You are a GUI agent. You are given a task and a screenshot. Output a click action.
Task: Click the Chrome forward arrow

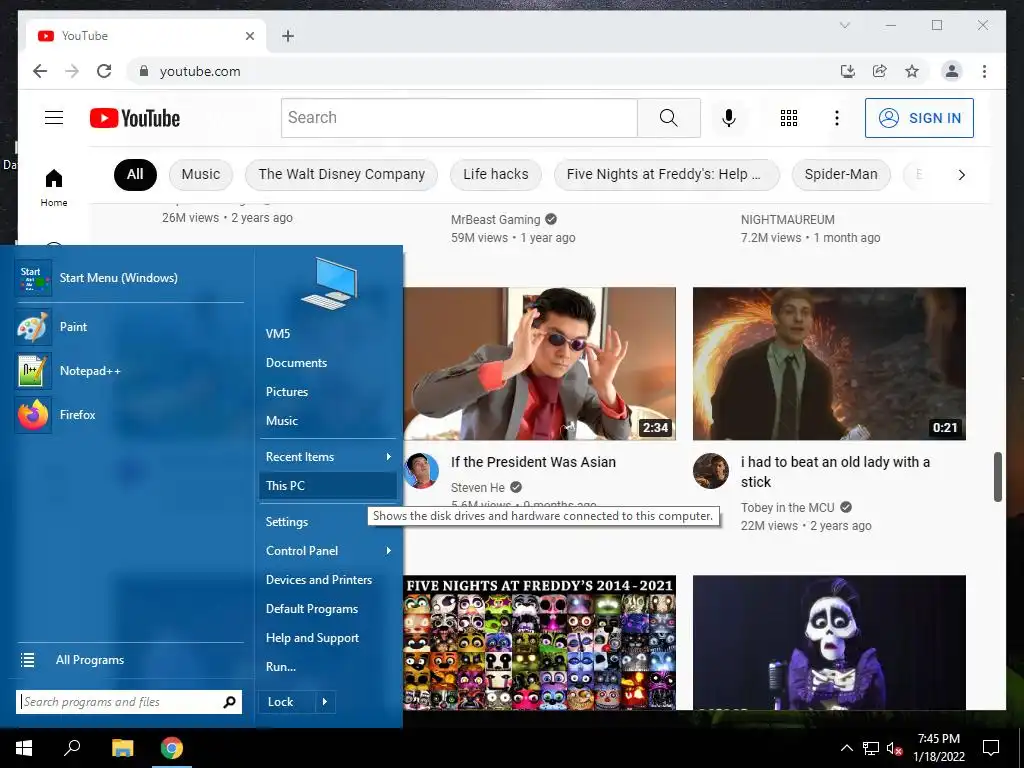click(72, 71)
